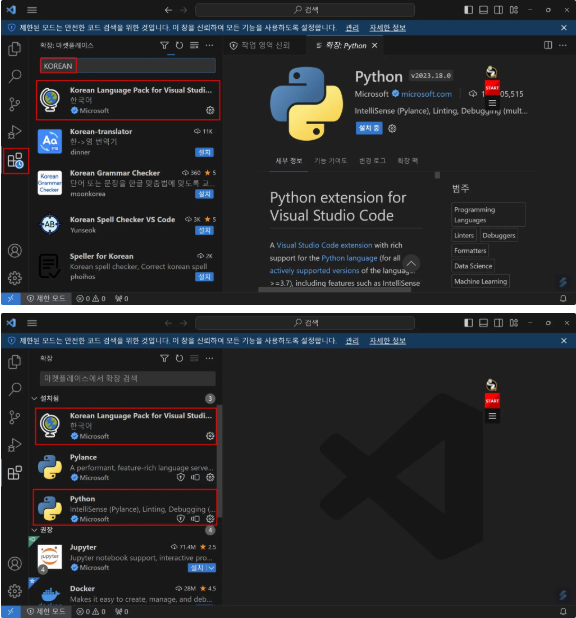Toggle bottom panel in Python extension window
The image size is (576, 618).
pyautogui.click(x=483, y=10)
